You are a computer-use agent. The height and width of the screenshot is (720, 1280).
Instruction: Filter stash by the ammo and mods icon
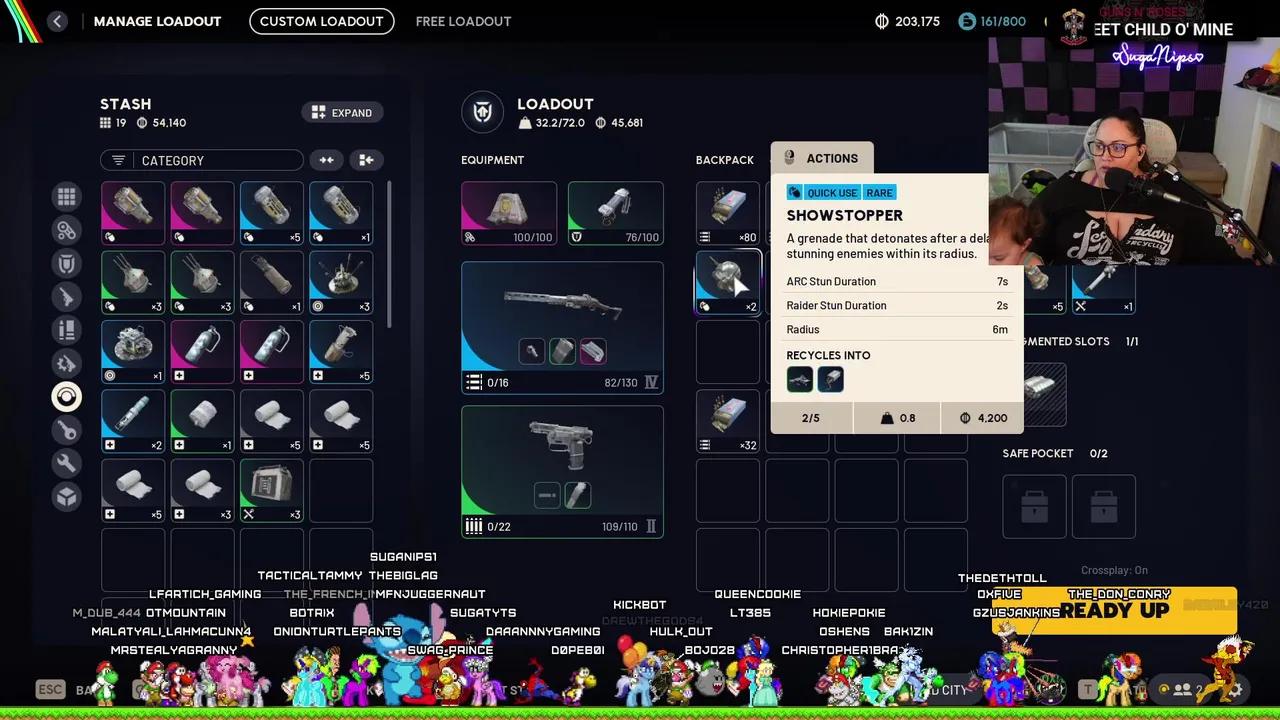(x=66, y=330)
